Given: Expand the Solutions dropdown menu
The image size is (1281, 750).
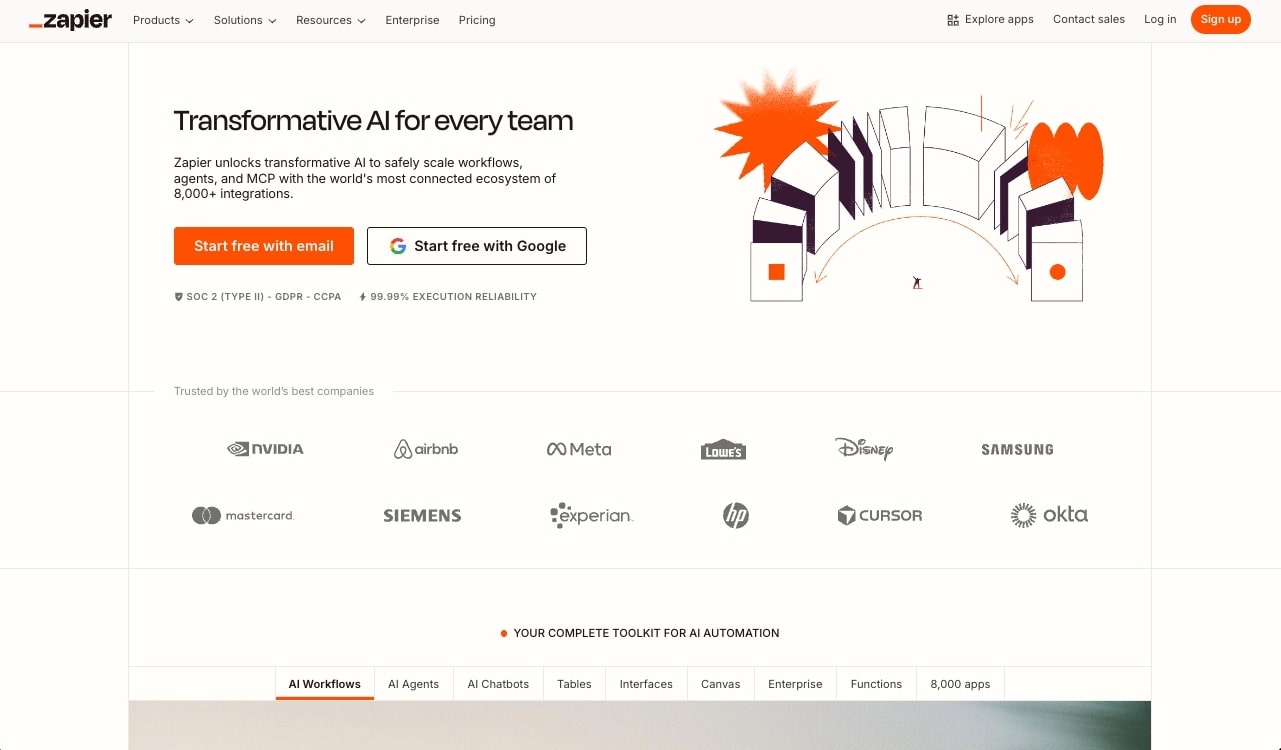Looking at the screenshot, I should pyautogui.click(x=245, y=20).
